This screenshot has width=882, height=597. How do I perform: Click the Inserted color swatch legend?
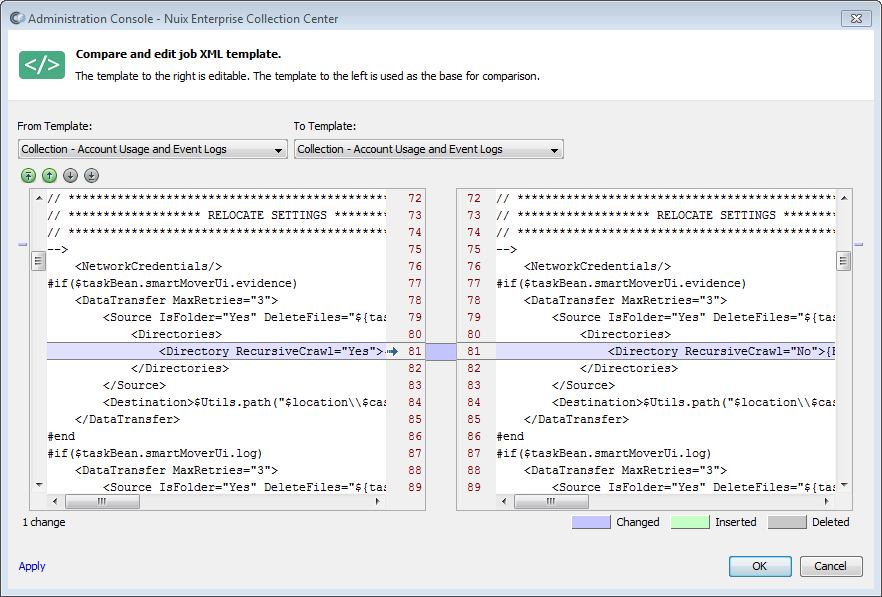coord(690,522)
